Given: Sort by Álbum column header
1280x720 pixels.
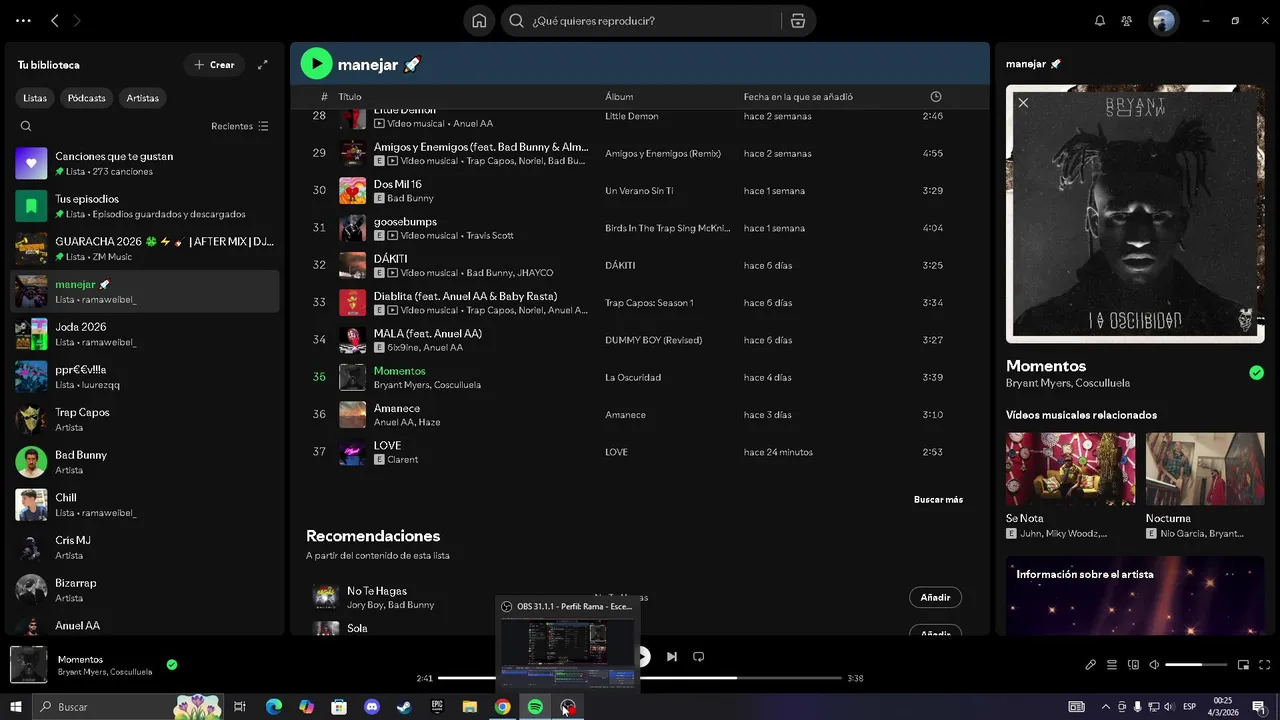Looking at the screenshot, I should tap(619, 97).
